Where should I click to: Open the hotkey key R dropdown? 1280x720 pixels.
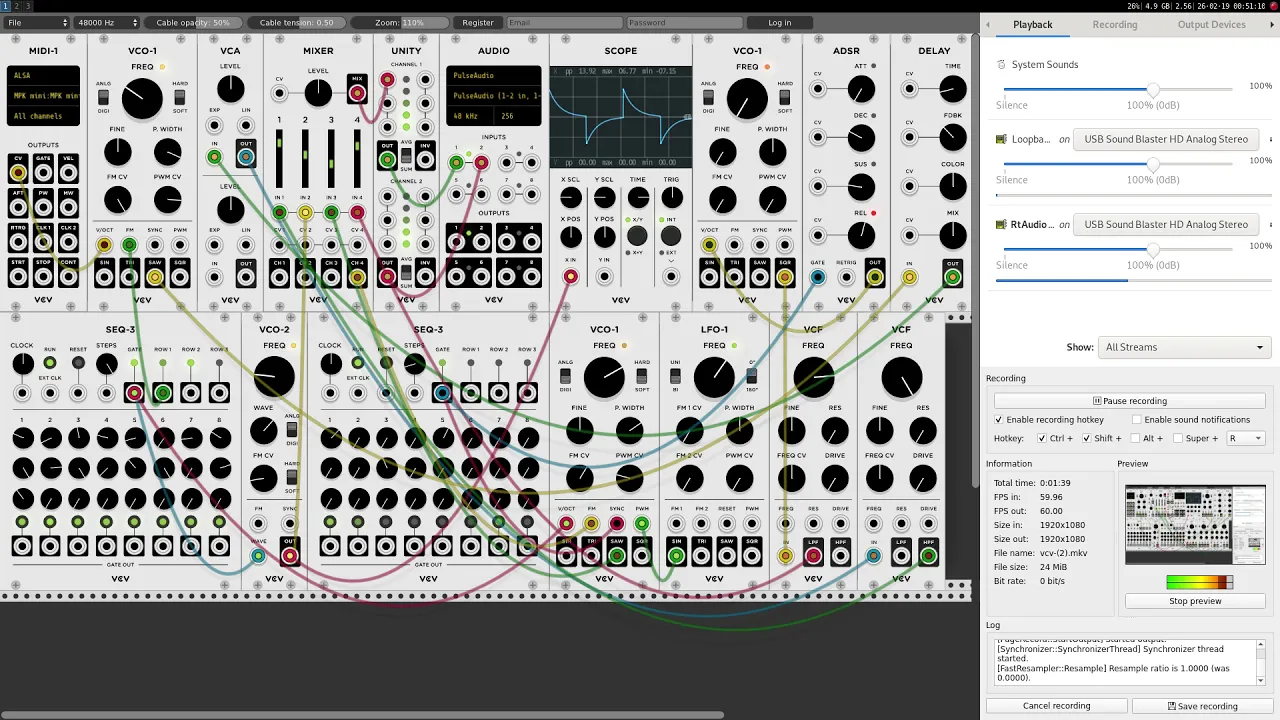(1245, 438)
